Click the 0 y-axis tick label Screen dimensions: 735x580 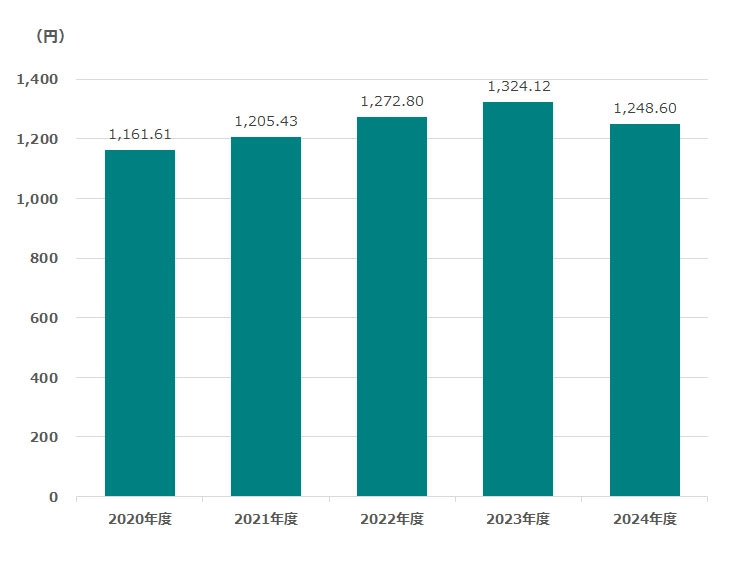(x=53, y=497)
